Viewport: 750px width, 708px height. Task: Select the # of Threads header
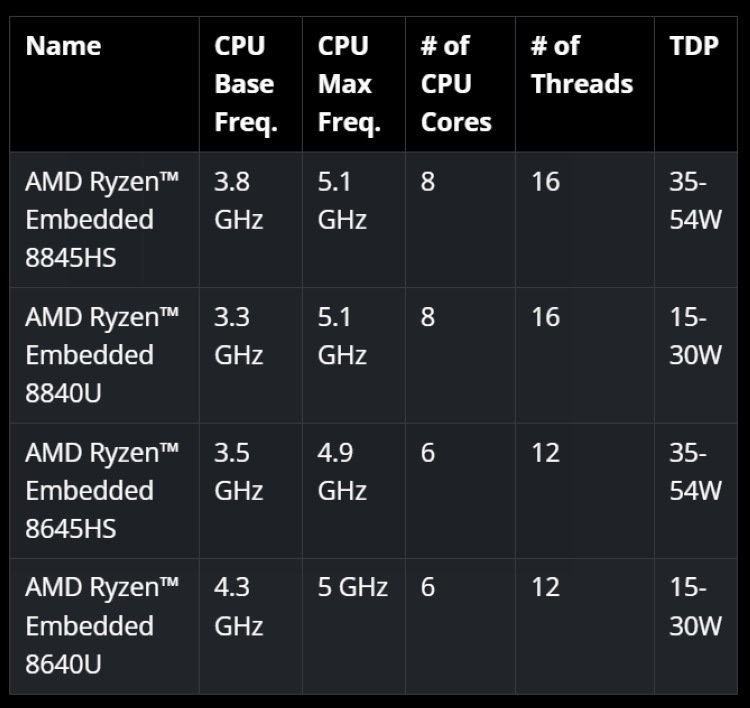click(x=582, y=65)
